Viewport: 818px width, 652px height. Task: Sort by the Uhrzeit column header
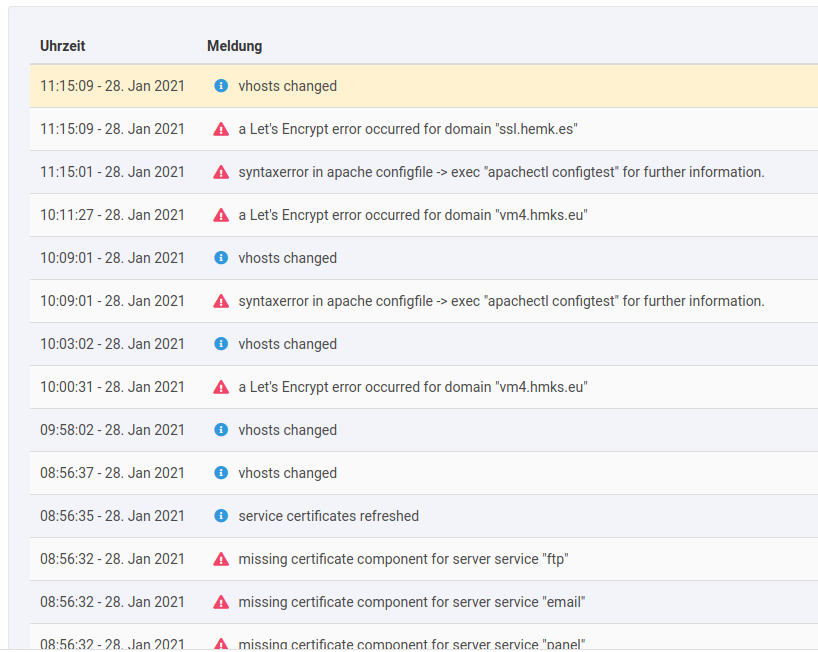pyautogui.click(x=63, y=46)
